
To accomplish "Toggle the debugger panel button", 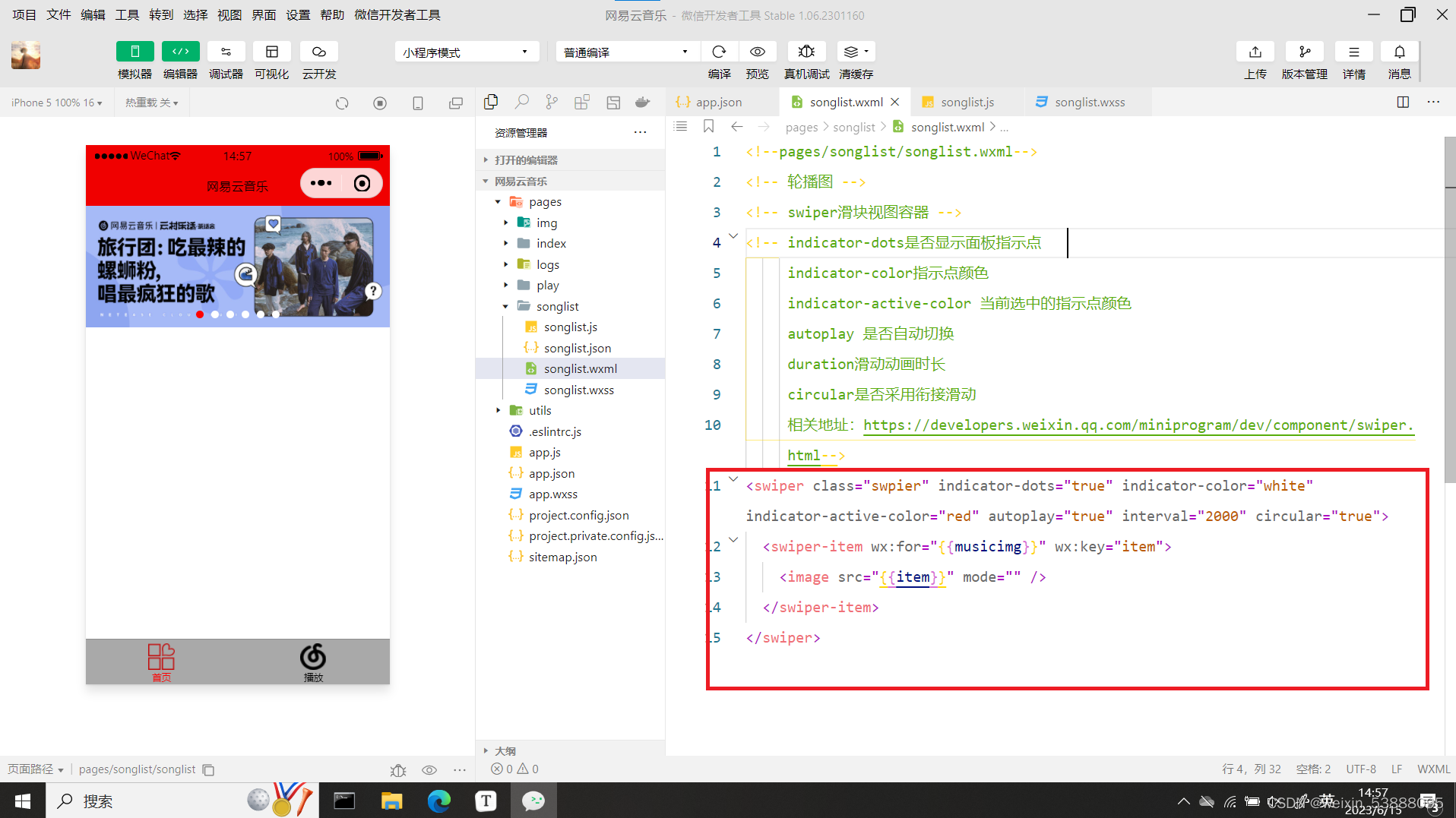I will pos(226,52).
